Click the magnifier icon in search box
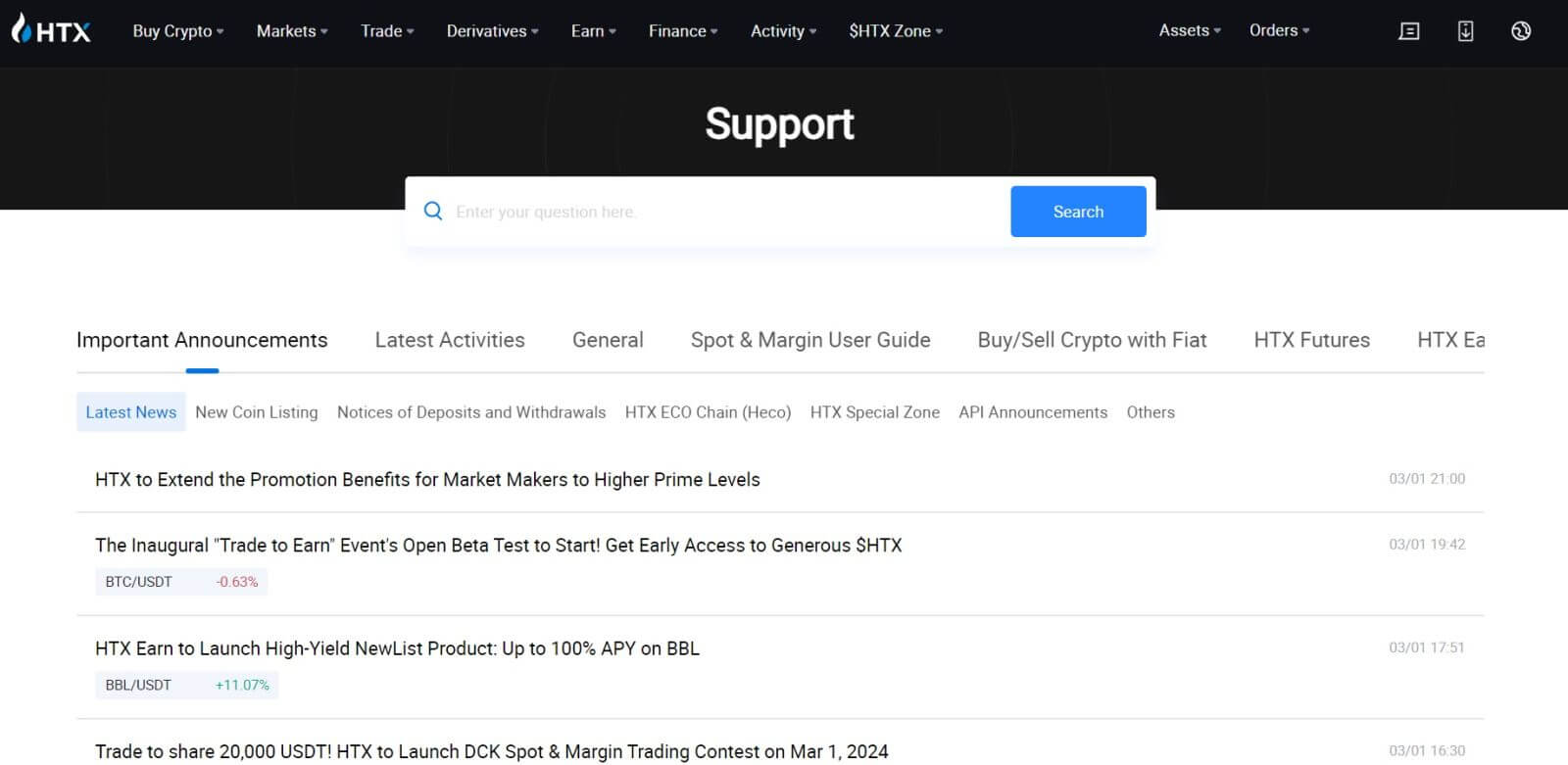The width and height of the screenshot is (1568, 765). coord(432,212)
